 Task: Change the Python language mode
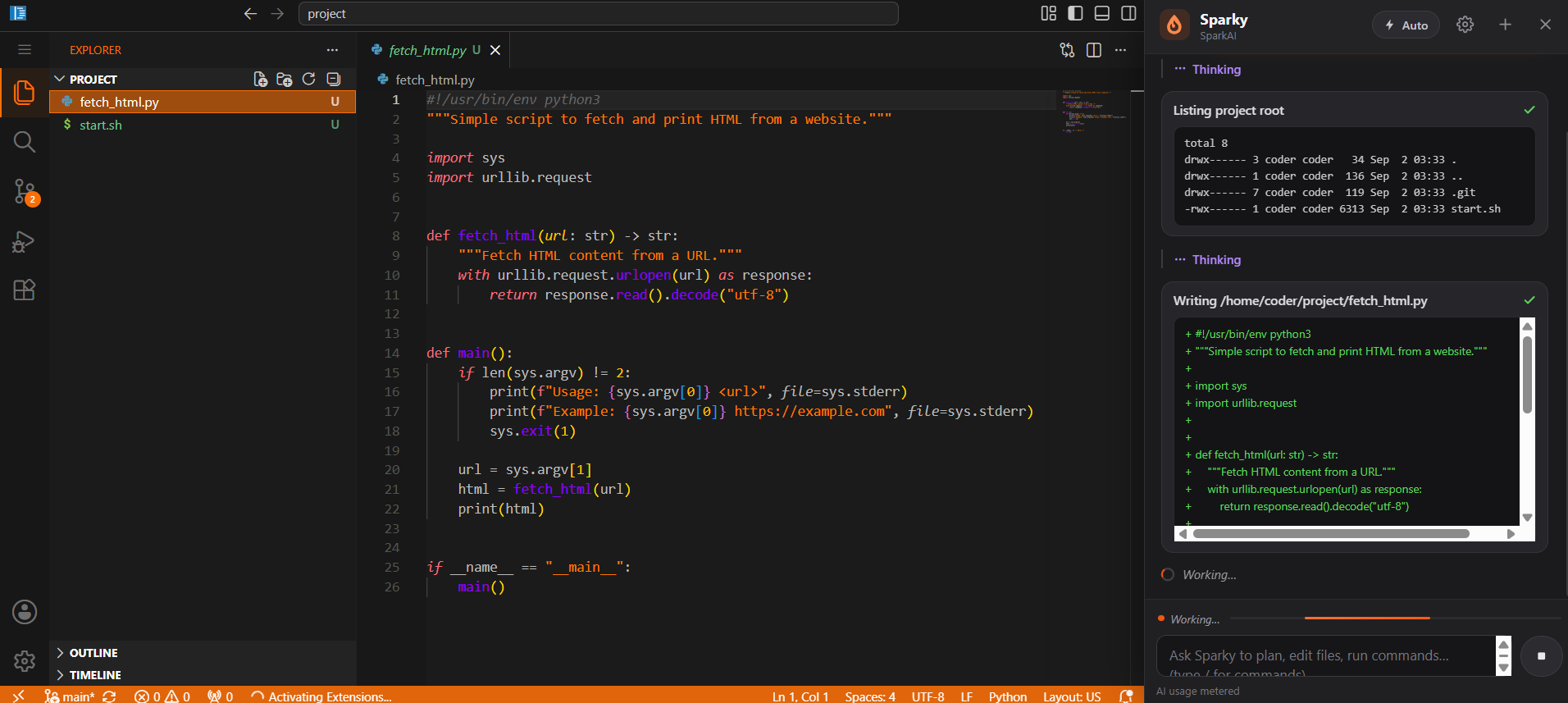1007,696
